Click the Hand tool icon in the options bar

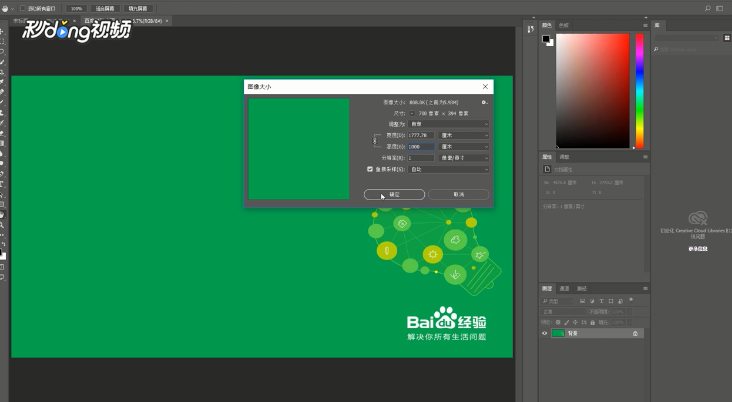tap(5, 8)
